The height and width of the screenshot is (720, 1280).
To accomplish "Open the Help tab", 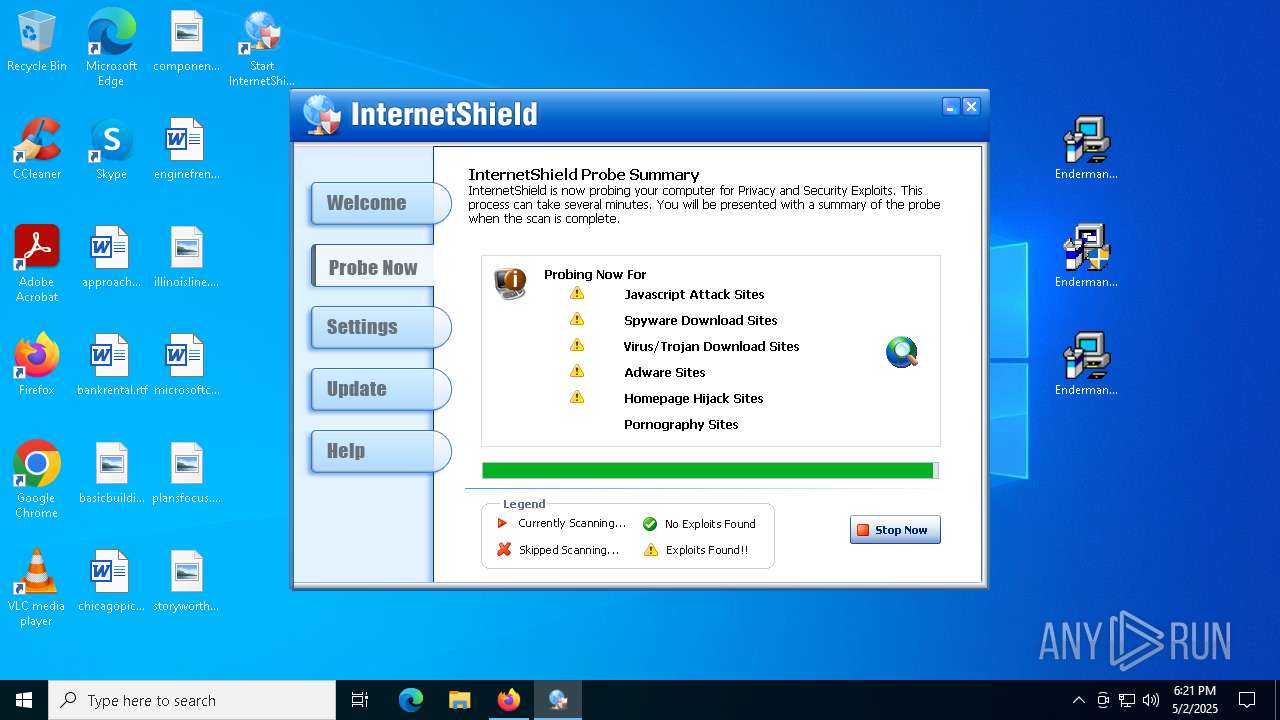I will 380,451.
